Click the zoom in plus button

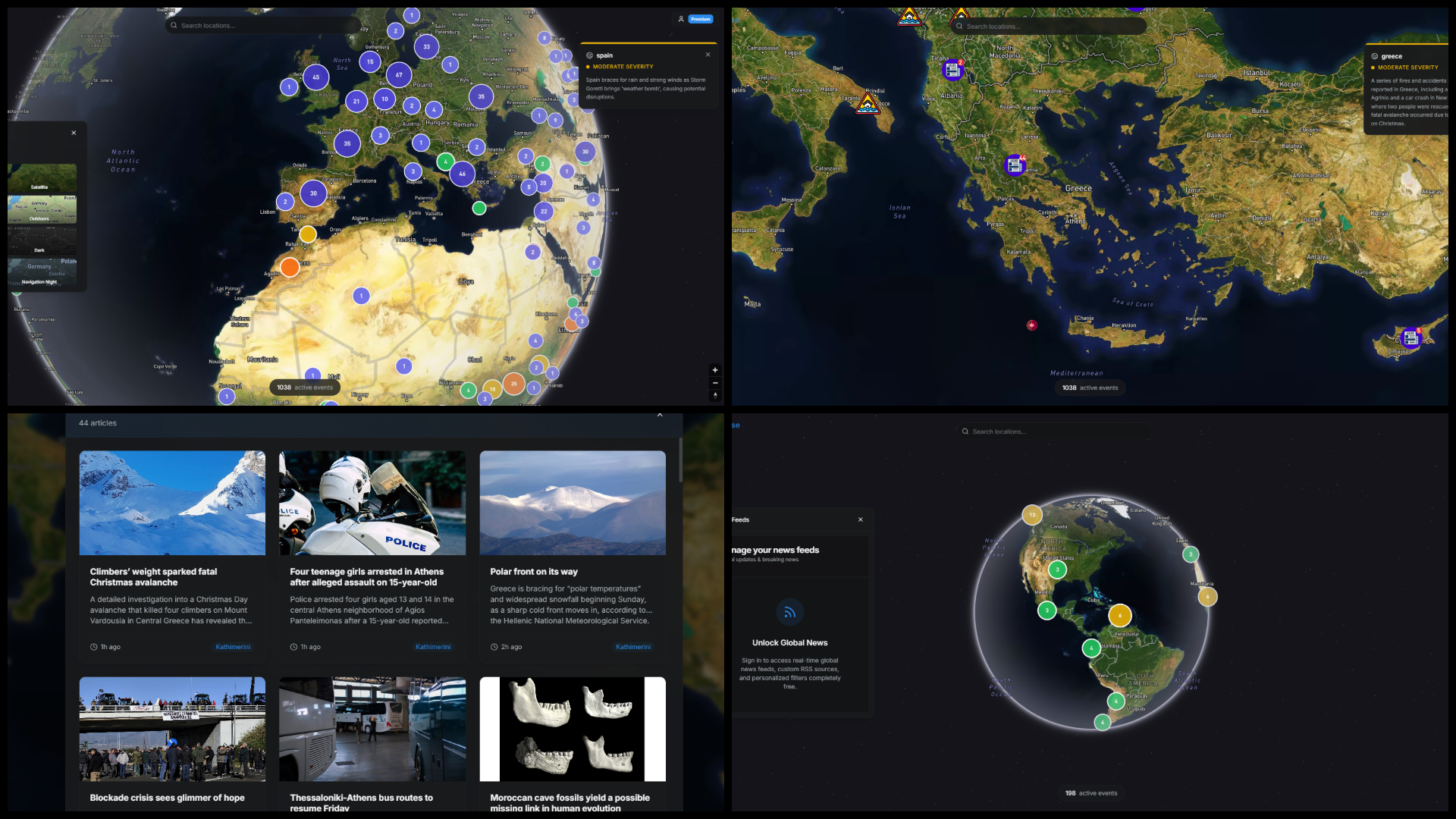click(x=715, y=369)
